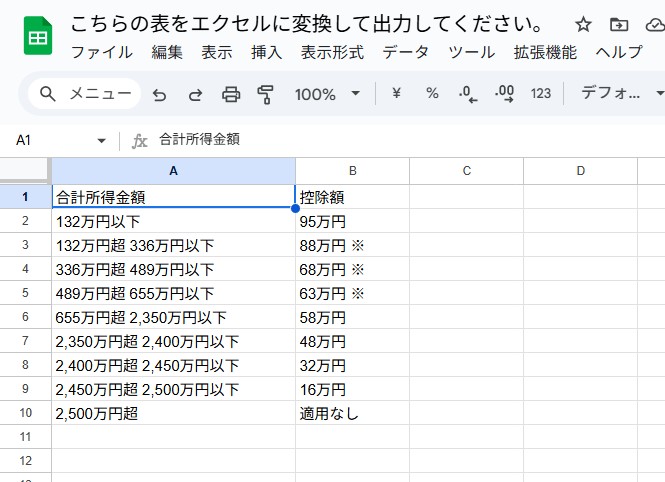665x482 pixels.
Task: Click the undo arrow
Action: [159, 94]
